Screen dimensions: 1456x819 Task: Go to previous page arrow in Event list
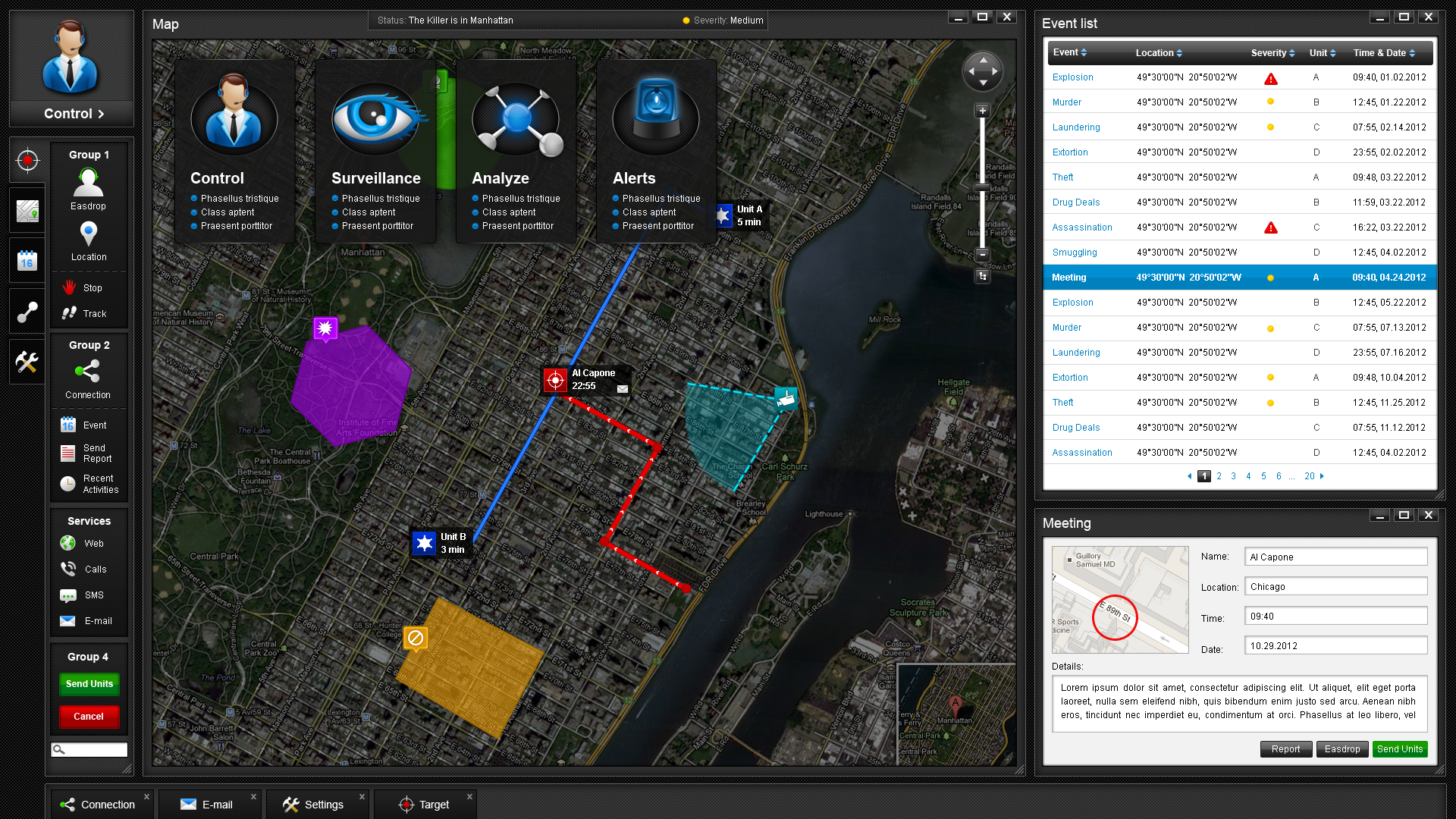pos(1189,476)
